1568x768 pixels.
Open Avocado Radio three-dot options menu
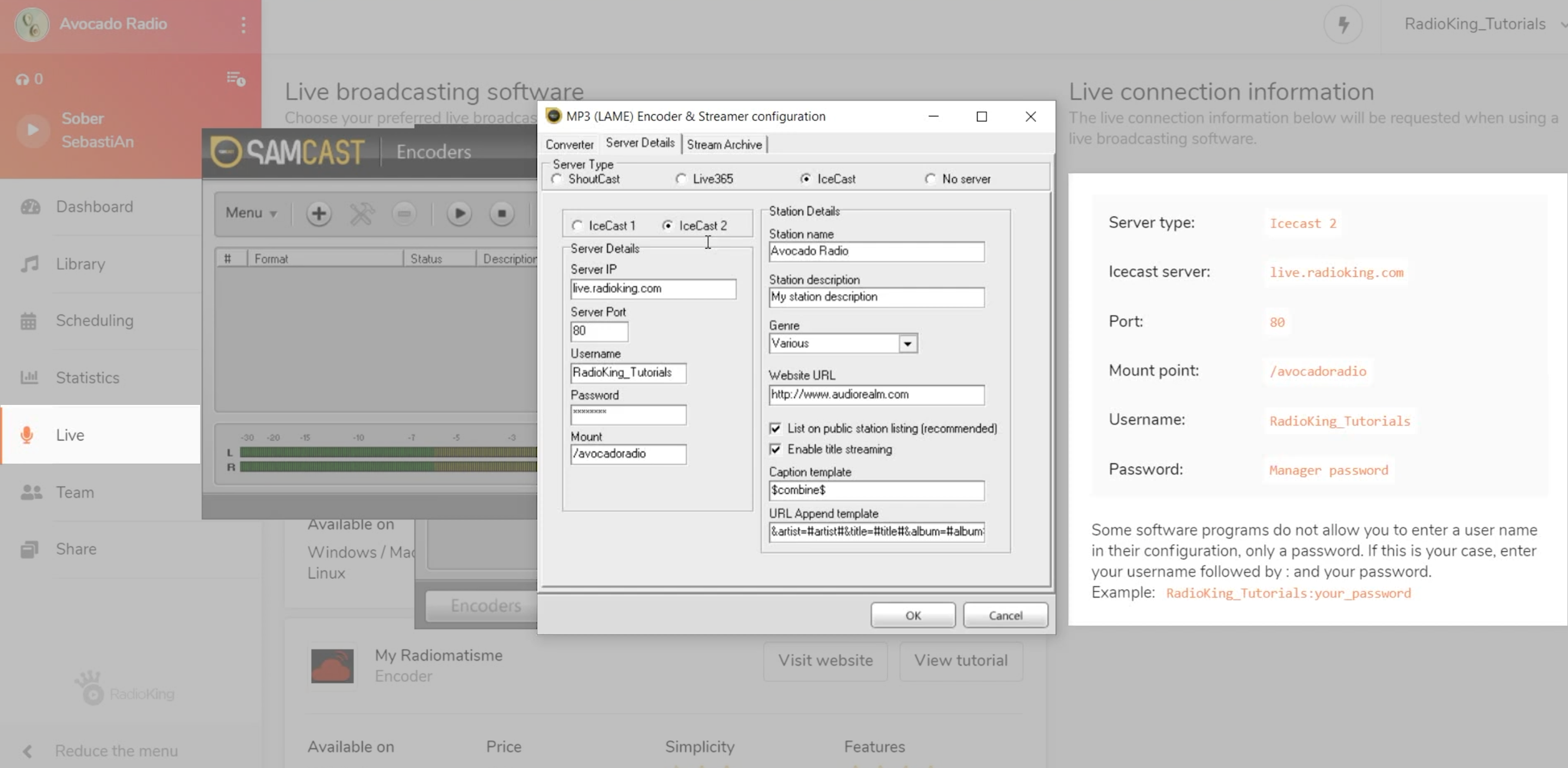(x=244, y=25)
